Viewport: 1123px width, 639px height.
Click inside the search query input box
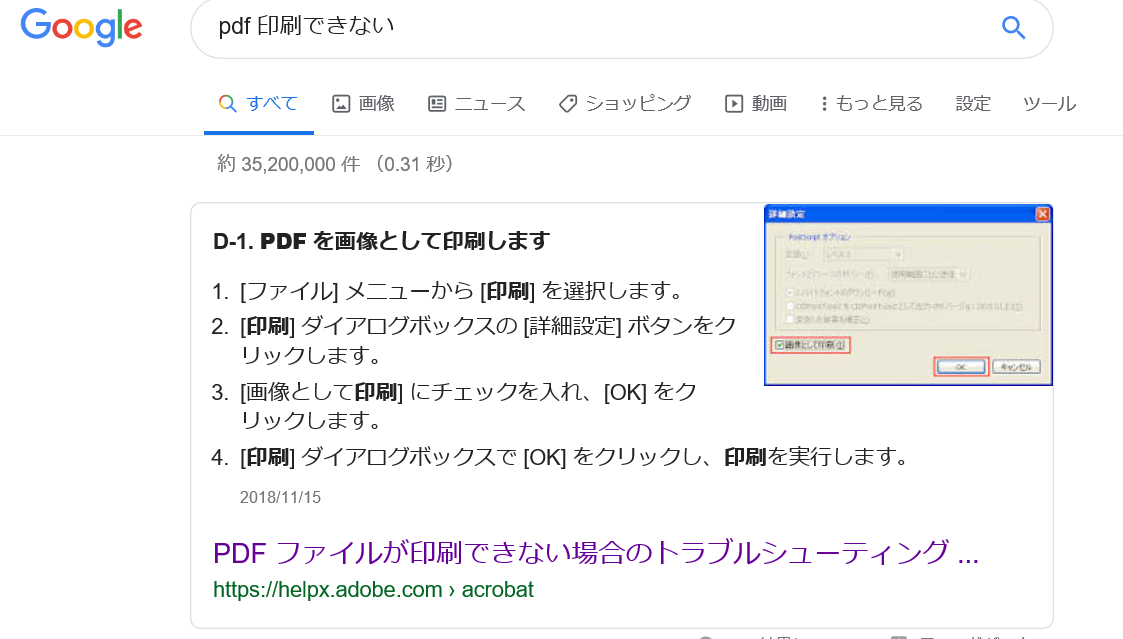[500, 28]
